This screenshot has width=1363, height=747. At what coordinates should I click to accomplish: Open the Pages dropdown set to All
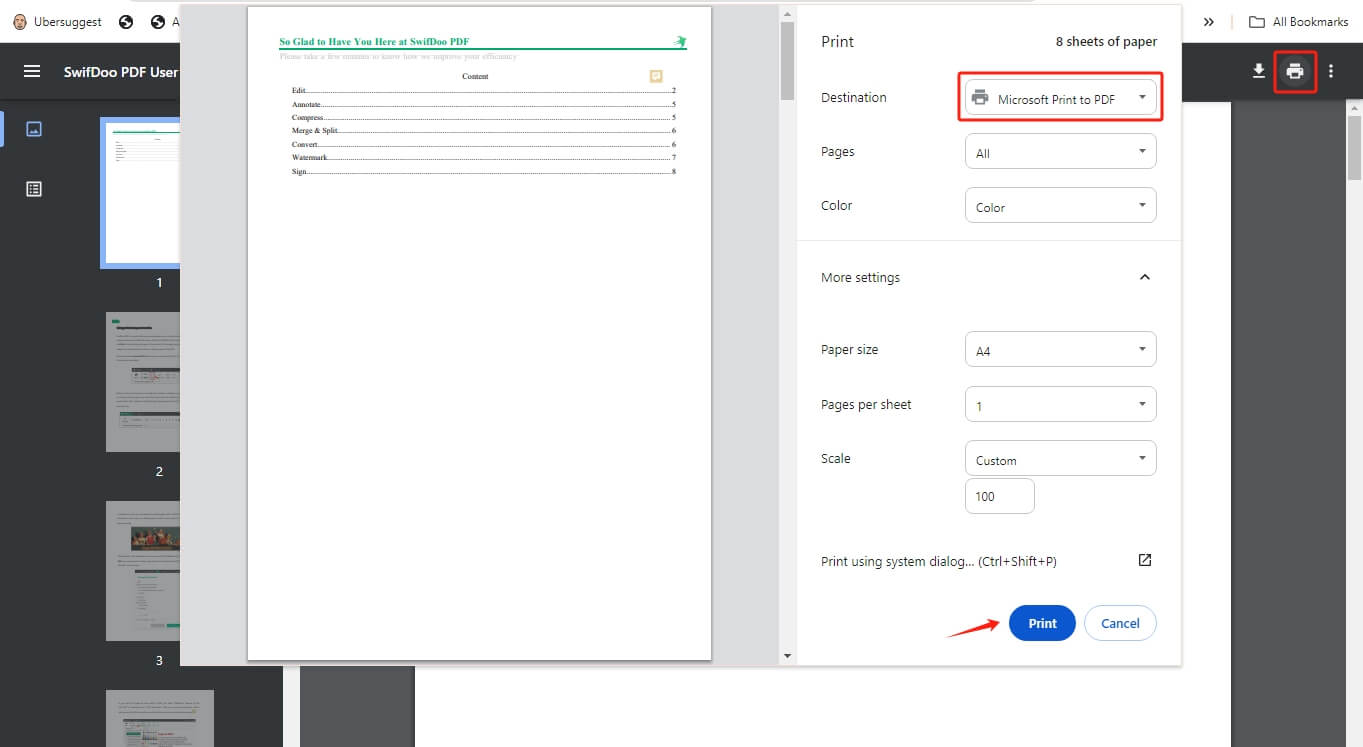tap(1061, 152)
